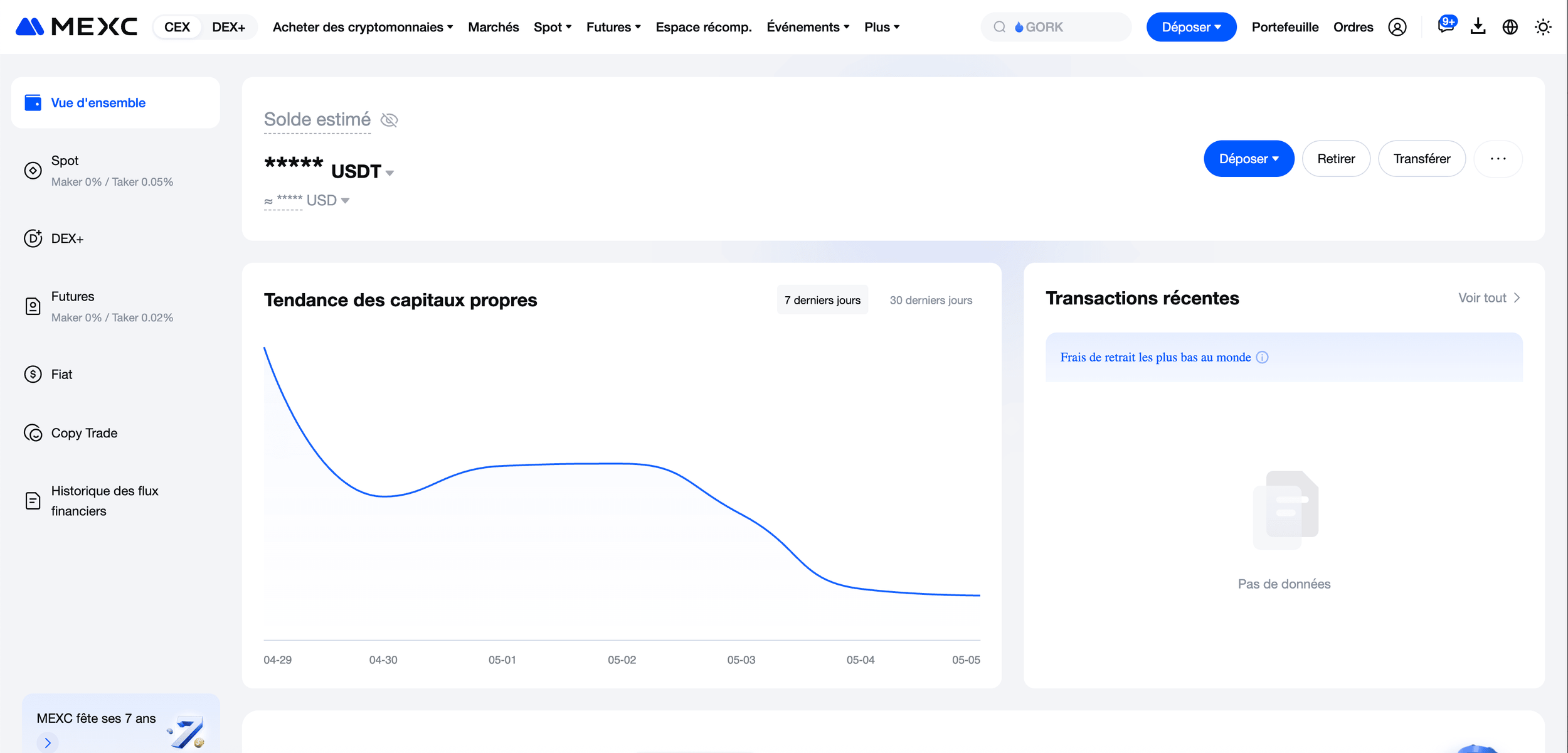Select the CEX toggle option
Image resolution: width=1568 pixels, height=753 pixels.
[x=177, y=27]
